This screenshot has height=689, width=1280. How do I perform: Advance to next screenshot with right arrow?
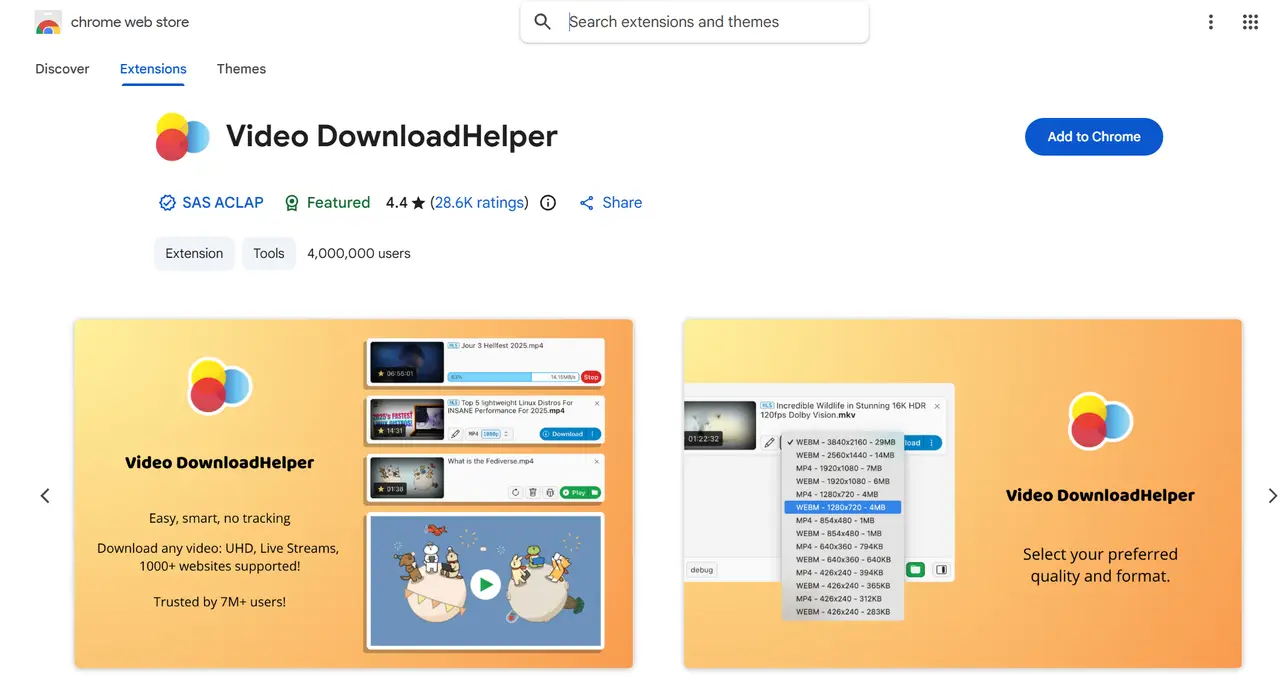coord(1272,496)
